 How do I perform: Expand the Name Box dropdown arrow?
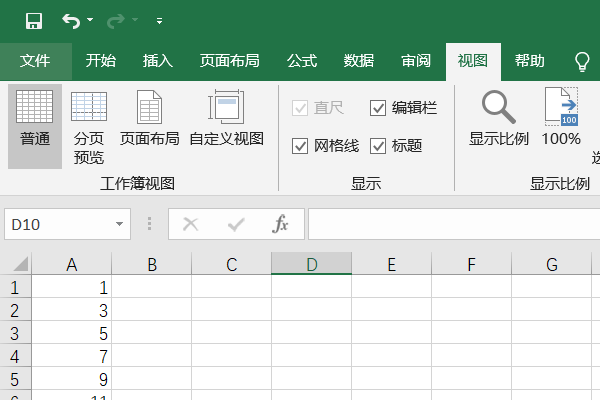pyautogui.click(x=120, y=225)
